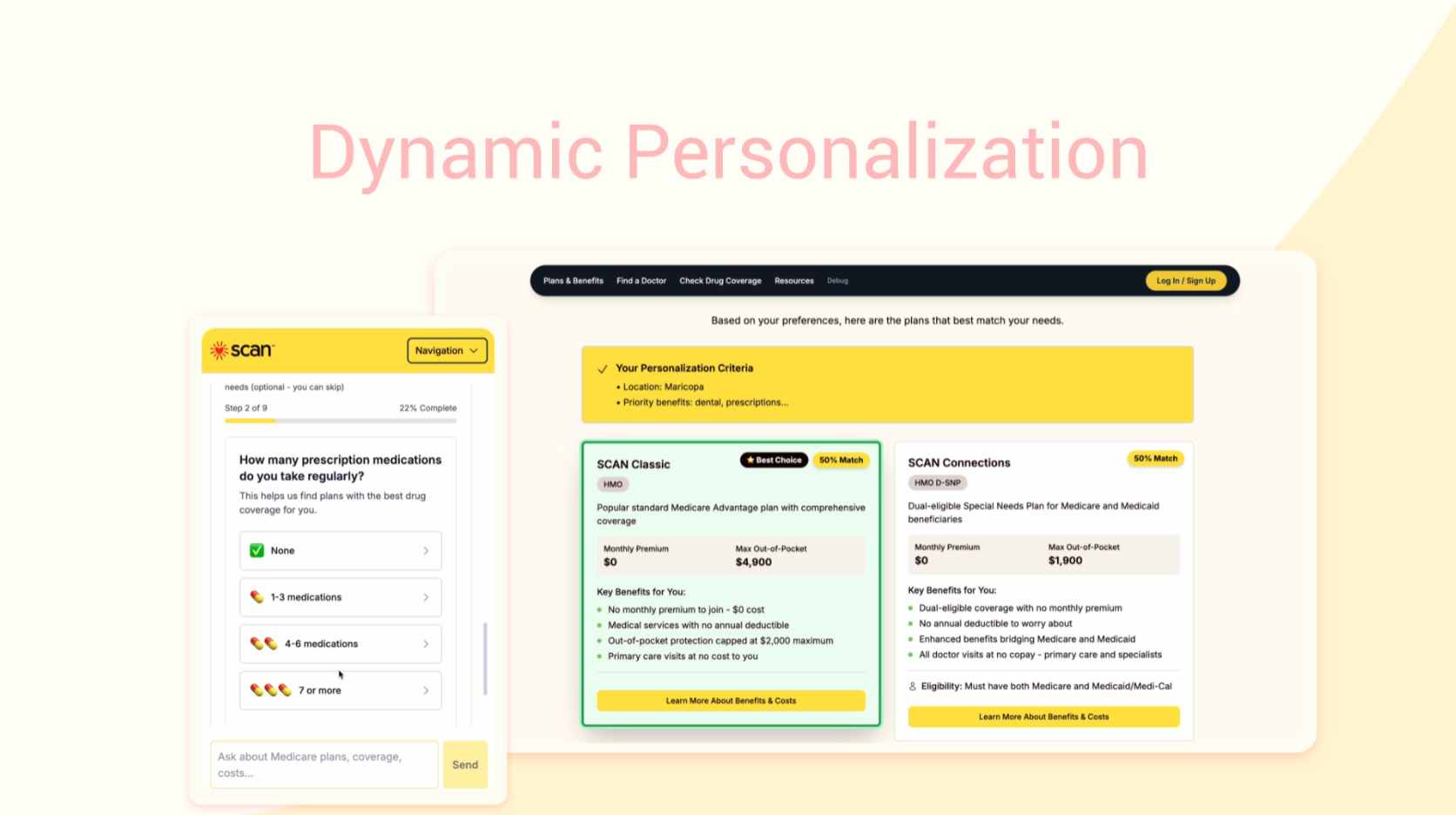Click the 50% Match badge on SCAN Classic

click(840, 460)
